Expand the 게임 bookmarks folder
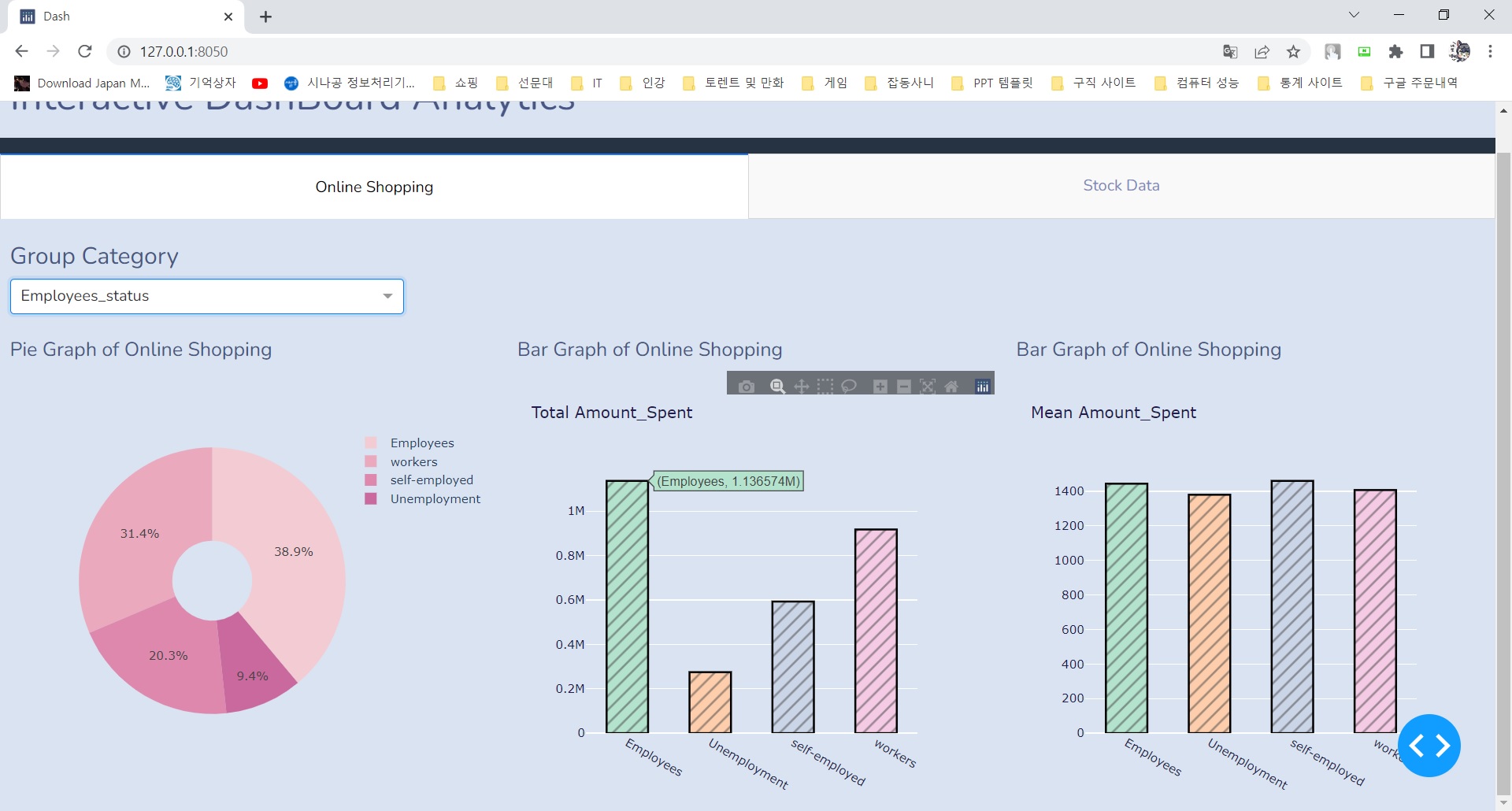This screenshot has height=811, width=1512. click(825, 83)
